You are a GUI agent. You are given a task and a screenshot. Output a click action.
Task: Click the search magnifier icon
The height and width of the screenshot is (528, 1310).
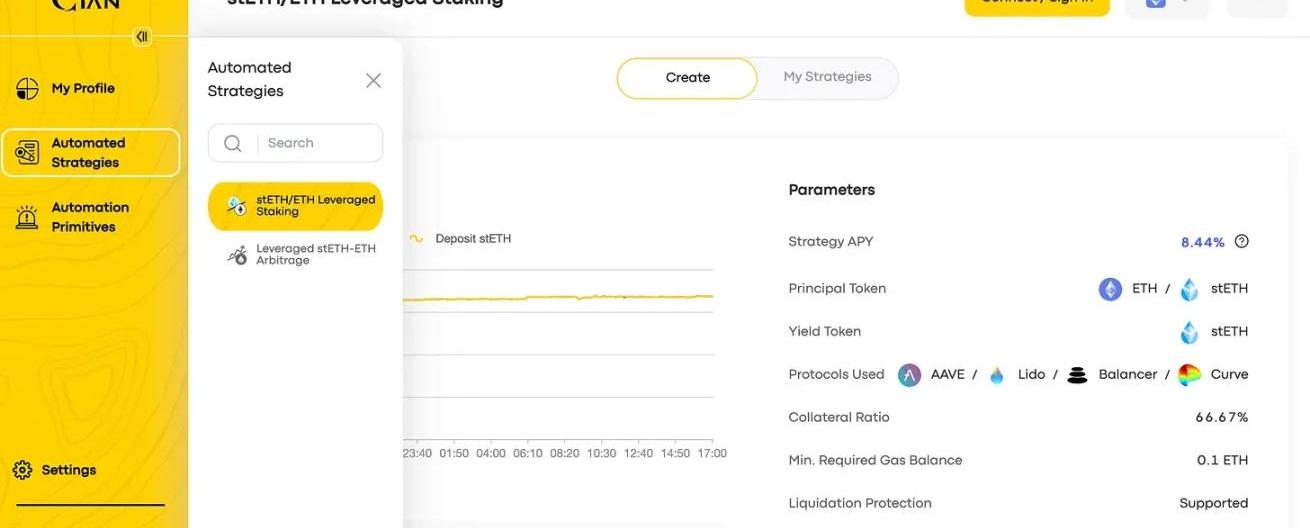click(x=233, y=143)
